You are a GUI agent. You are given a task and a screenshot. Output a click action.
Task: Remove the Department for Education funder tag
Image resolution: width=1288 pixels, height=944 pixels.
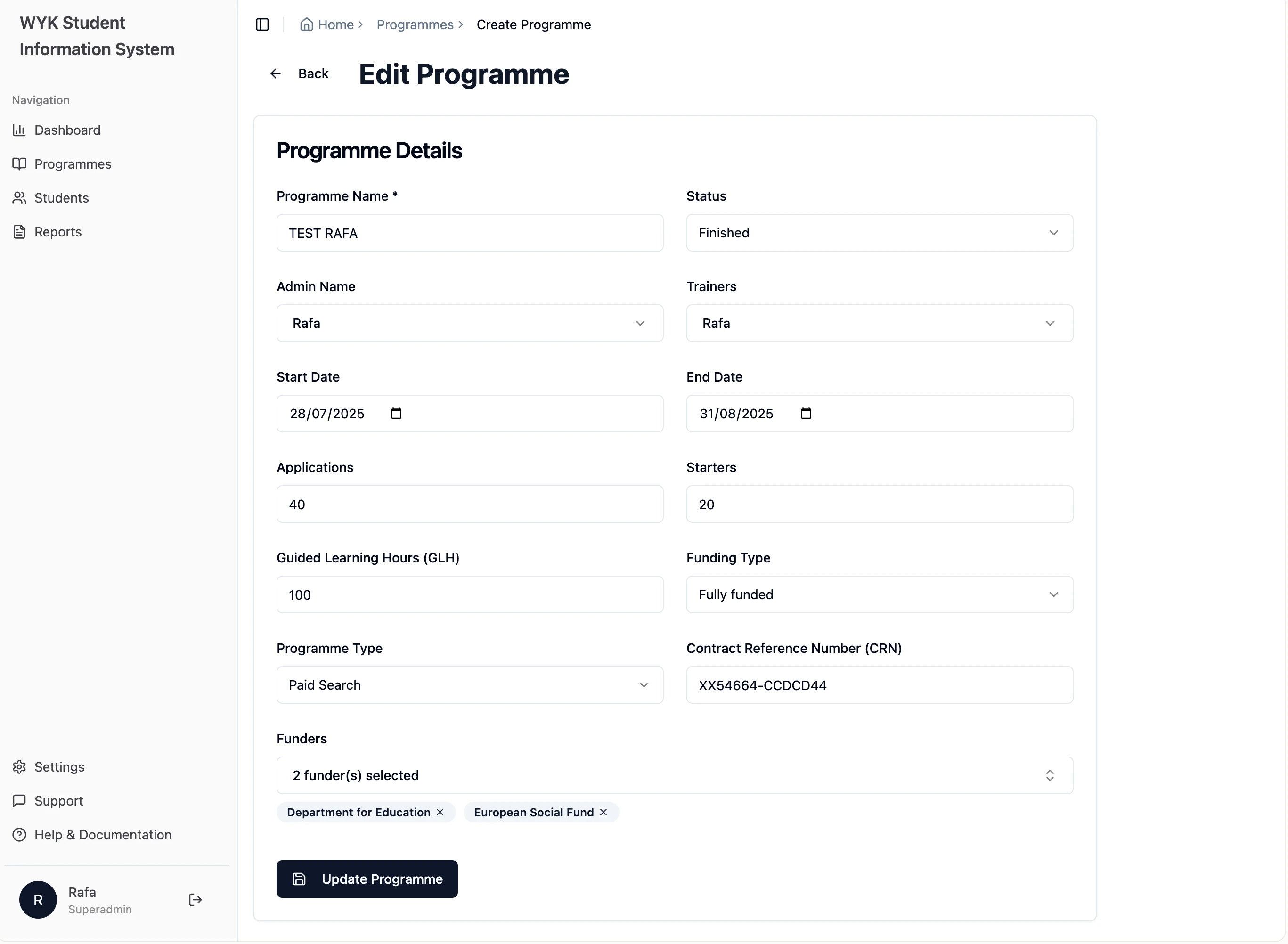tap(440, 812)
